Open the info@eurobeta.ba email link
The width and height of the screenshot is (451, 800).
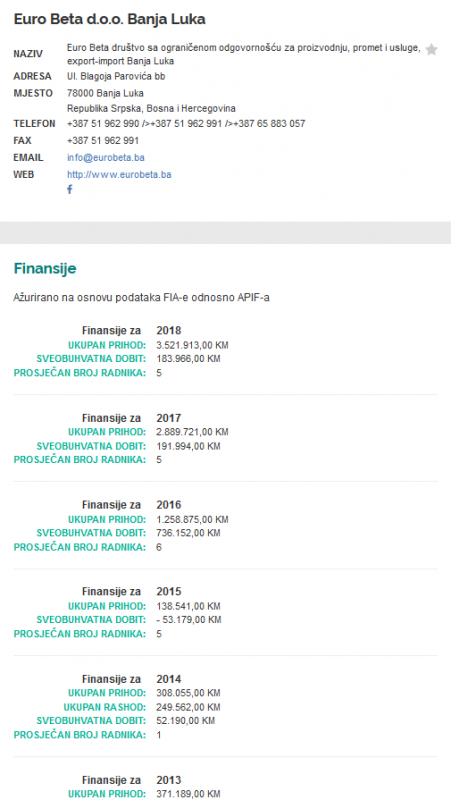[x=106, y=158]
